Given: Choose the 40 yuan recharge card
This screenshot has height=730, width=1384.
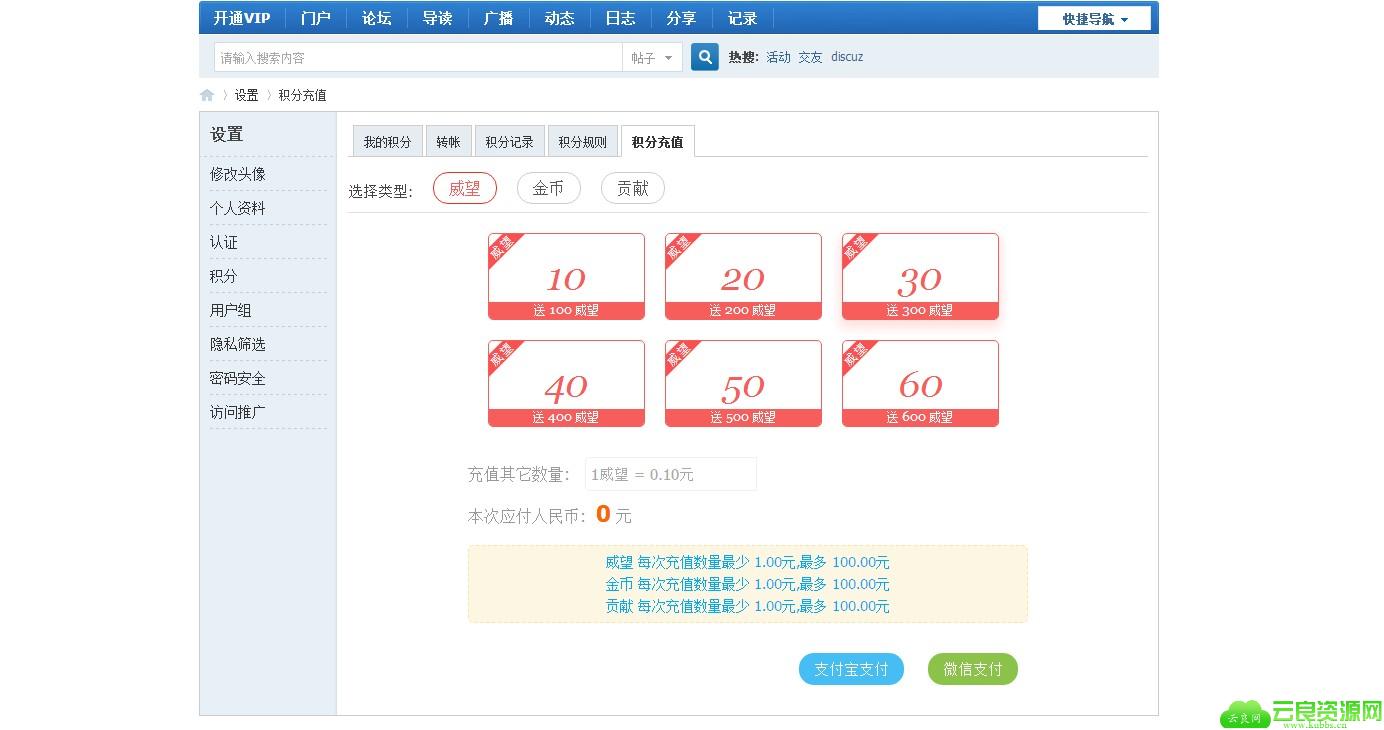Looking at the screenshot, I should pos(566,384).
